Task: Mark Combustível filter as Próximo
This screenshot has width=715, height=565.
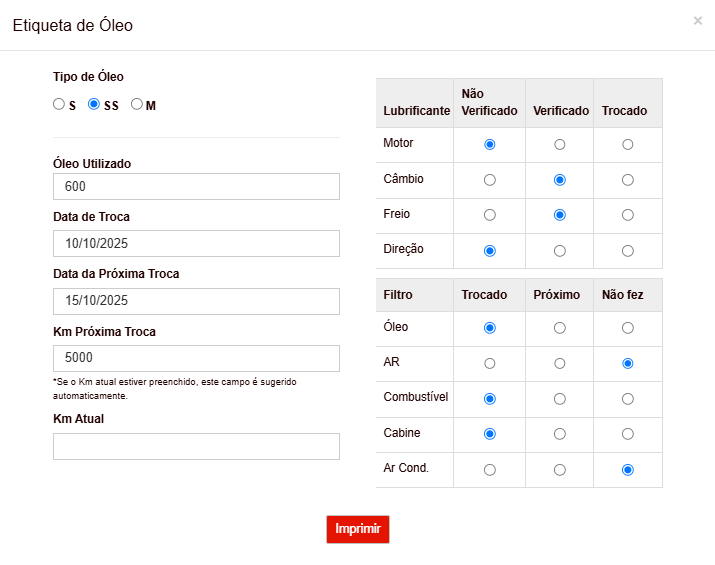Action: [560, 399]
